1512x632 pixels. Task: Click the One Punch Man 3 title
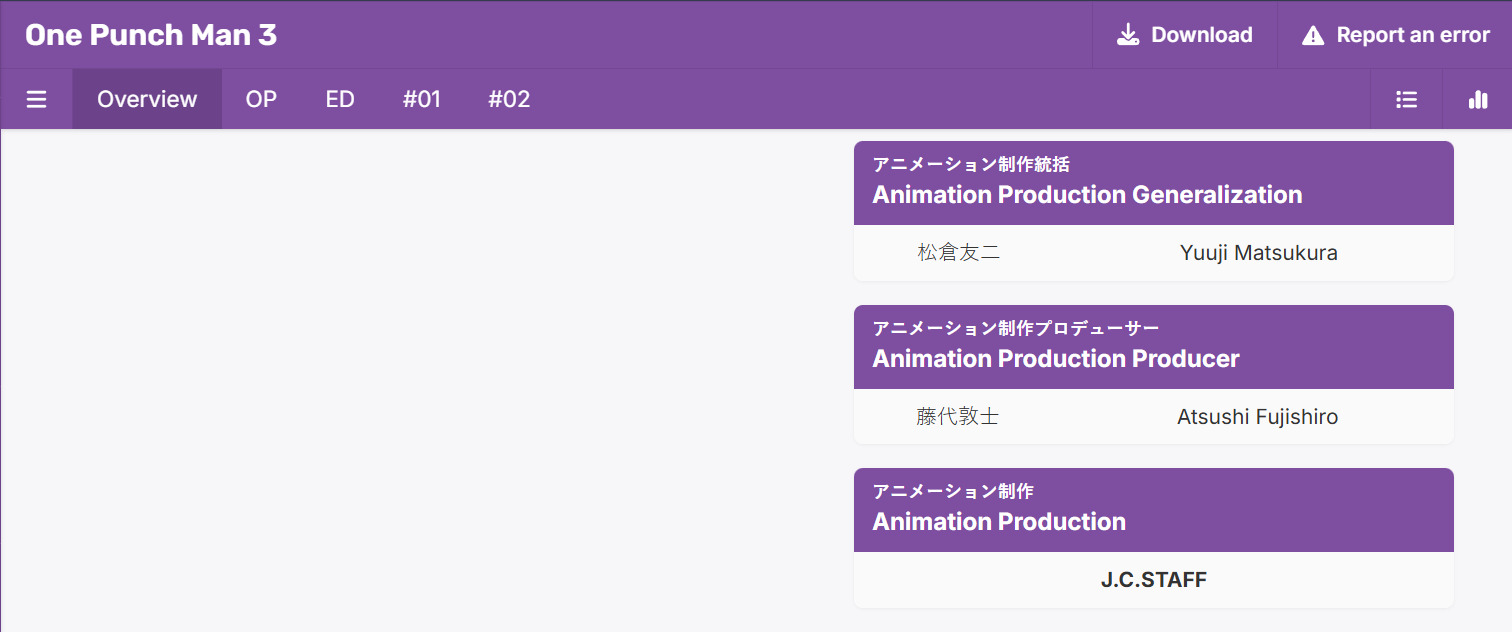pyautogui.click(x=151, y=35)
